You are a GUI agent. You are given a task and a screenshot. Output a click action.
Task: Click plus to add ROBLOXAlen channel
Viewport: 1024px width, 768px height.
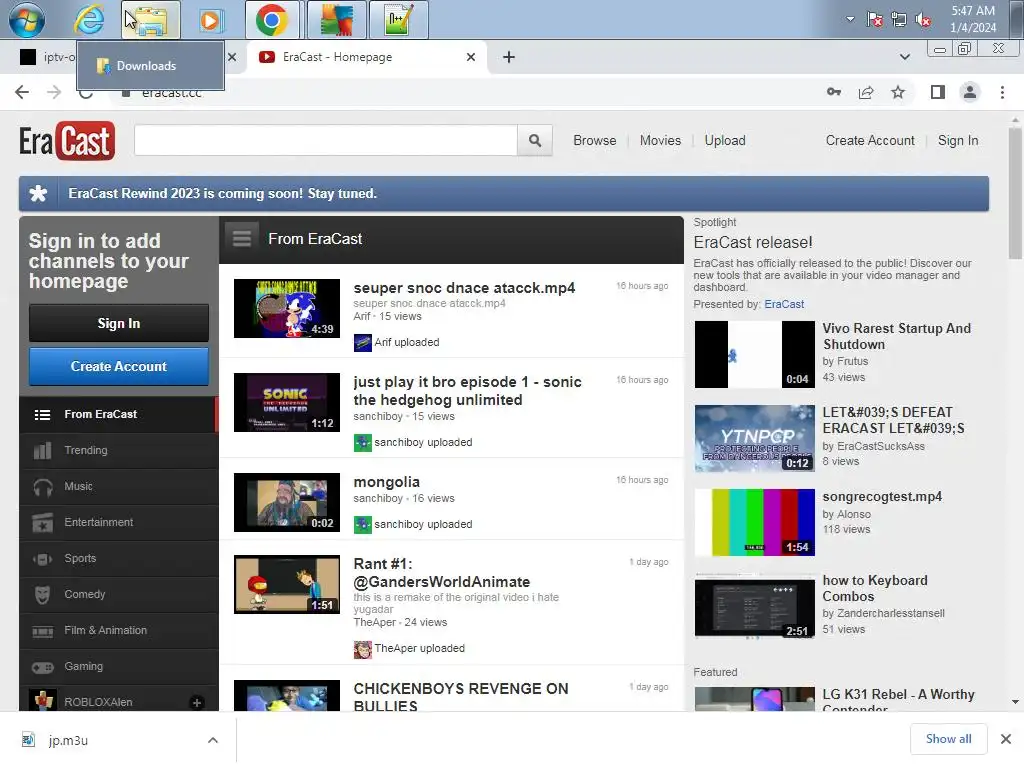[197, 703]
